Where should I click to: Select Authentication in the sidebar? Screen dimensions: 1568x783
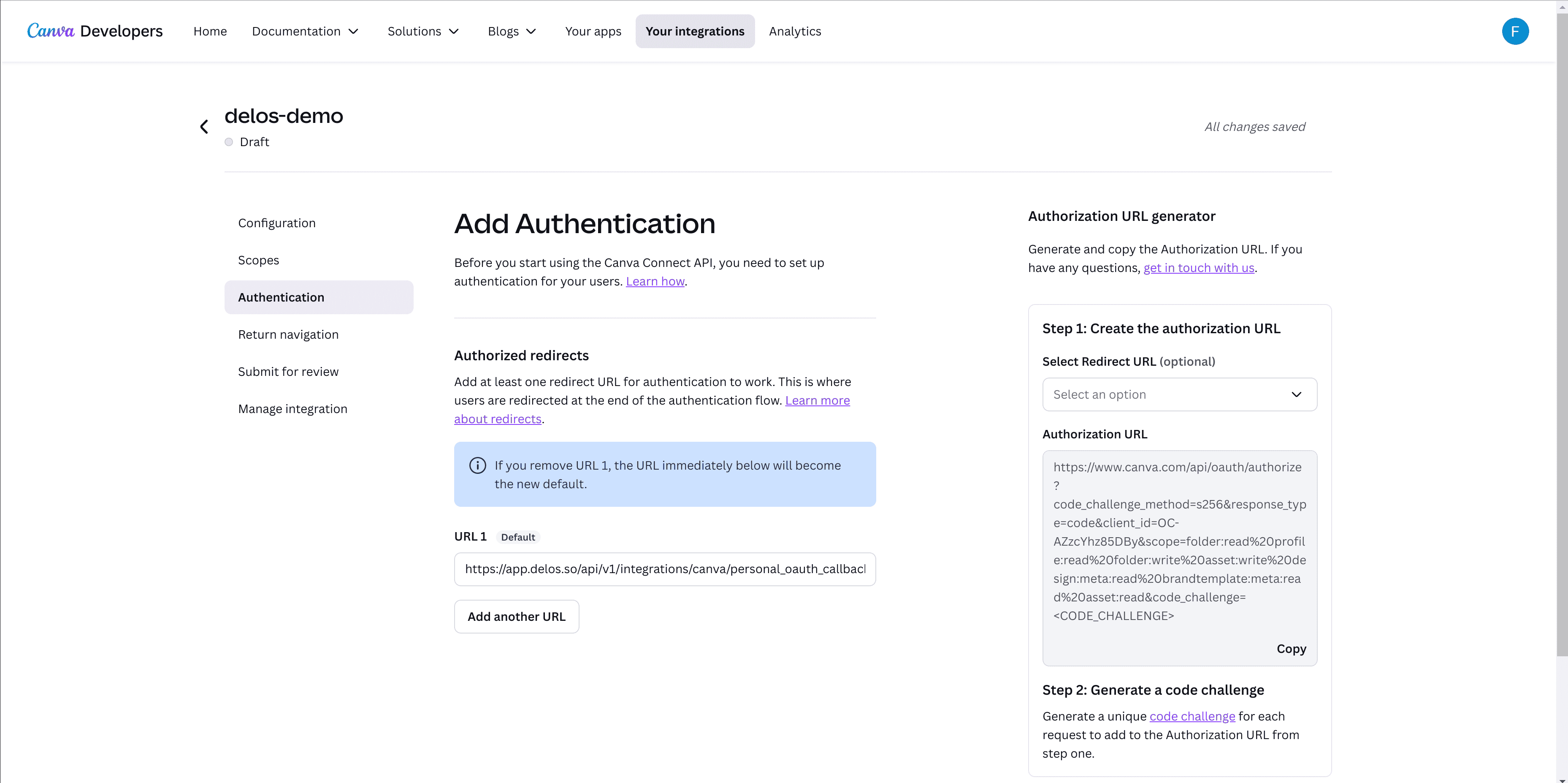pyautogui.click(x=319, y=297)
